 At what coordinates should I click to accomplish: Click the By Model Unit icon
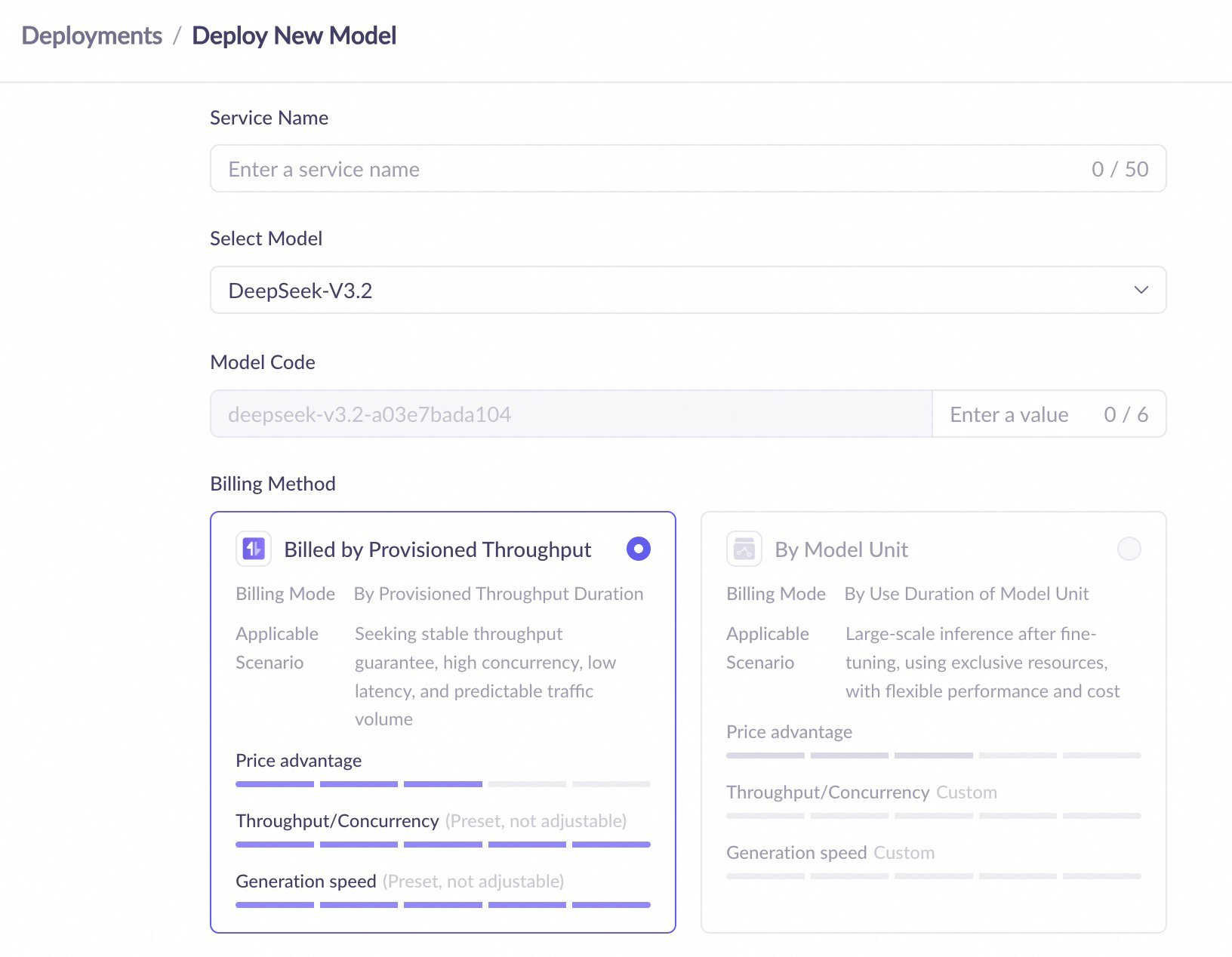tap(744, 549)
